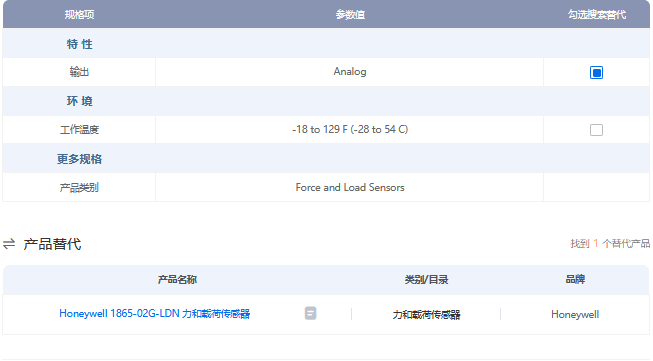Viewport: 653px width, 361px height.
Task: Click the 找到 1 个替代产品 result count
Action: click(x=610, y=244)
